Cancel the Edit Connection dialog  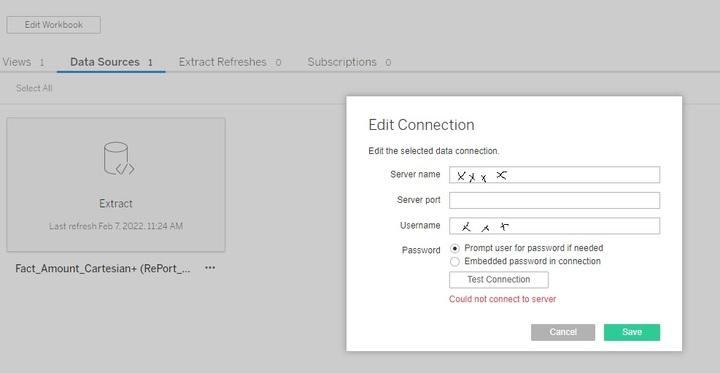(563, 332)
